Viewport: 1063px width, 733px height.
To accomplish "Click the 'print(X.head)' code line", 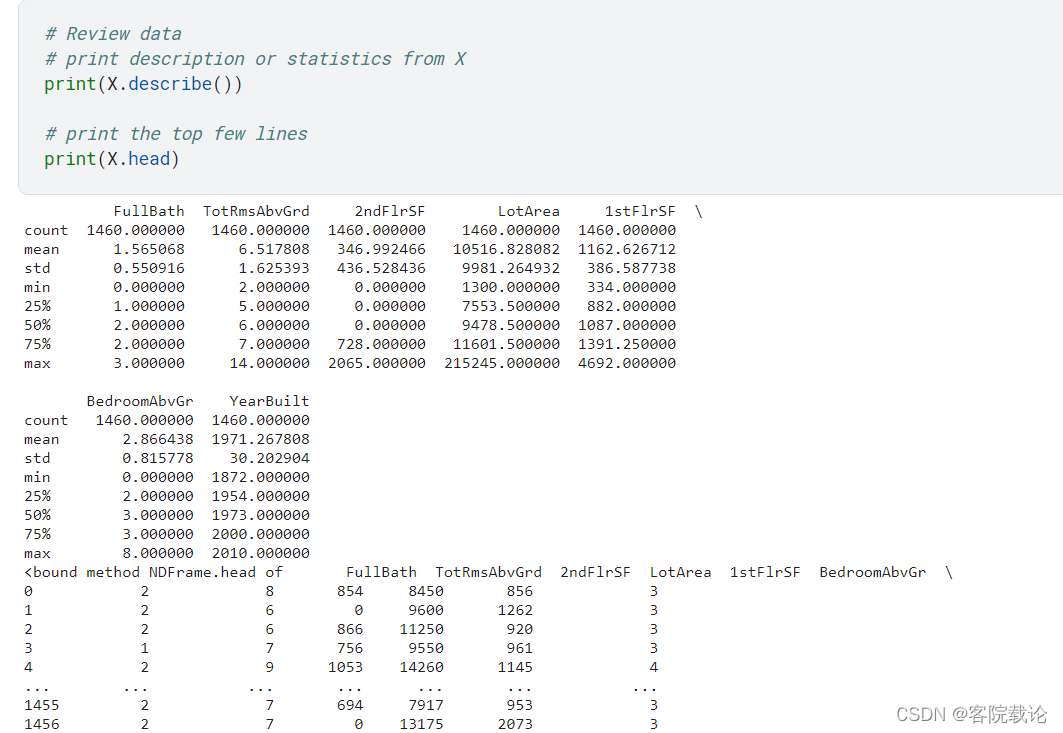I will (112, 159).
